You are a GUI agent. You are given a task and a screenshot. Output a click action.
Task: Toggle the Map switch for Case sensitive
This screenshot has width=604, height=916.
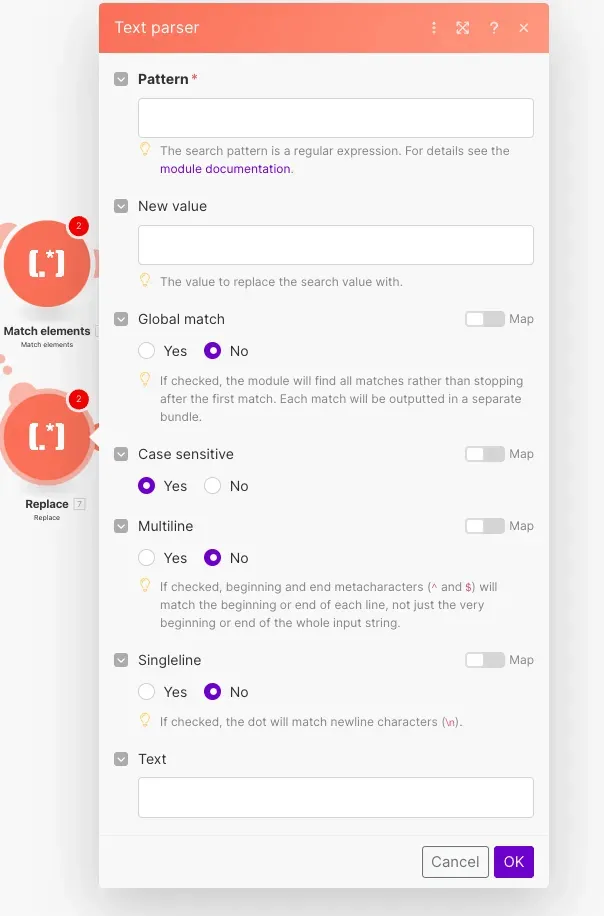485,454
